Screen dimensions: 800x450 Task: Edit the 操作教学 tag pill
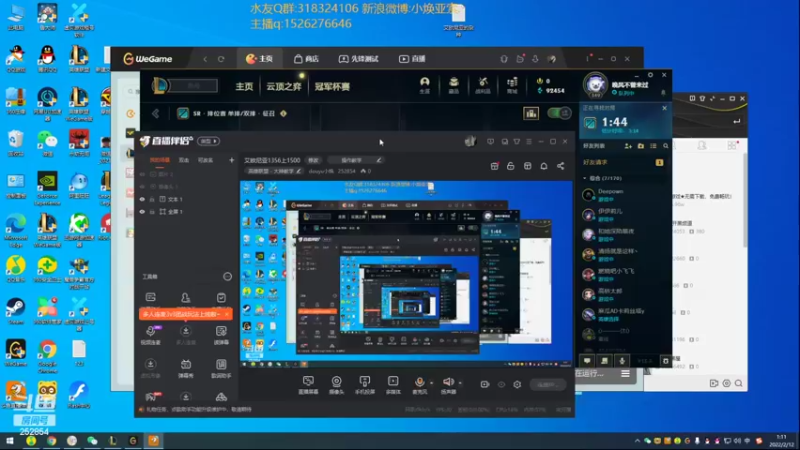355,160
